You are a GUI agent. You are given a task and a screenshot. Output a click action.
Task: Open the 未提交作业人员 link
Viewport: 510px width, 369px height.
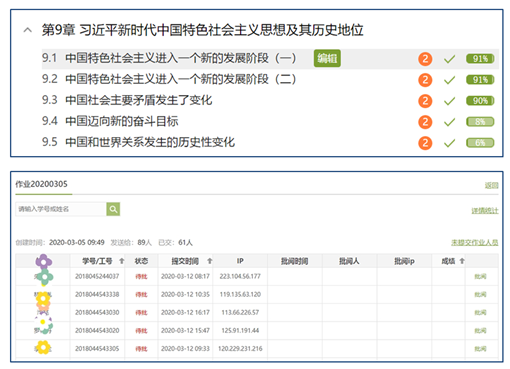(x=475, y=243)
